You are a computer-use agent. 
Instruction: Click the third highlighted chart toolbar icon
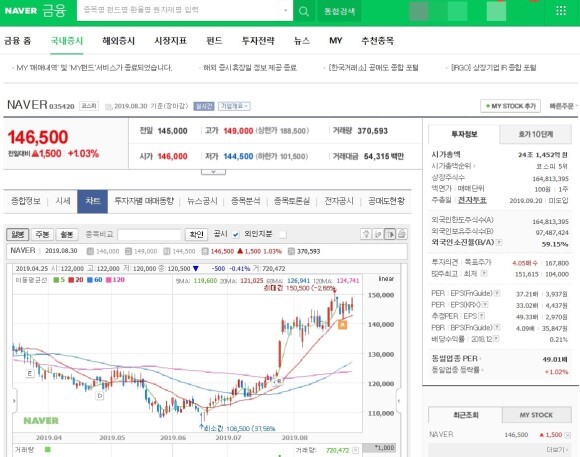click(390, 234)
